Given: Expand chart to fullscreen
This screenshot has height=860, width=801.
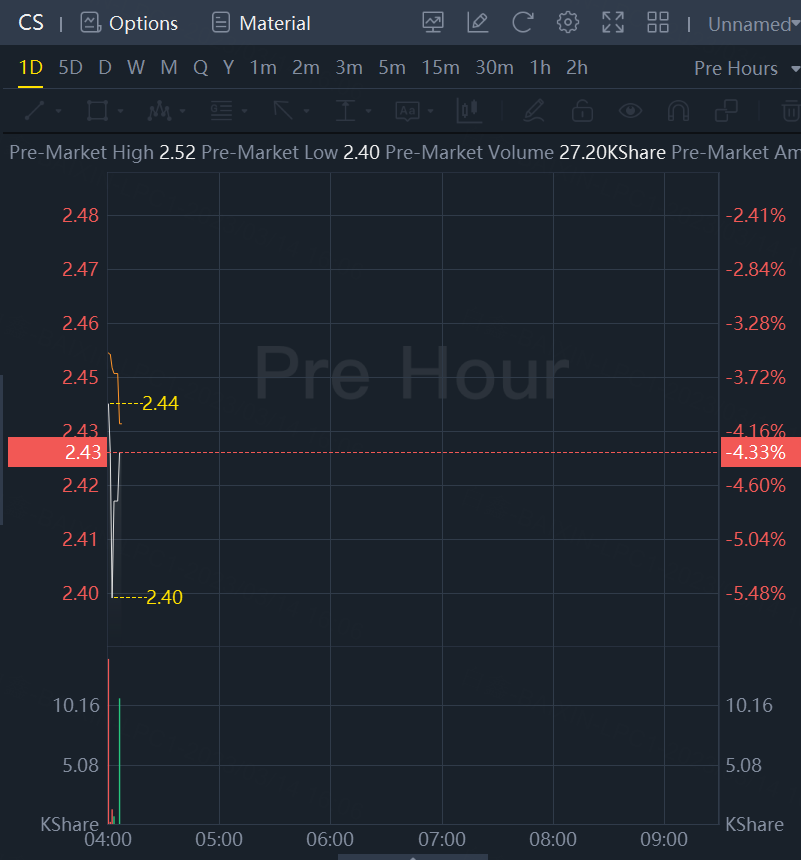Looking at the screenshot, I should (x=613, y=22).
